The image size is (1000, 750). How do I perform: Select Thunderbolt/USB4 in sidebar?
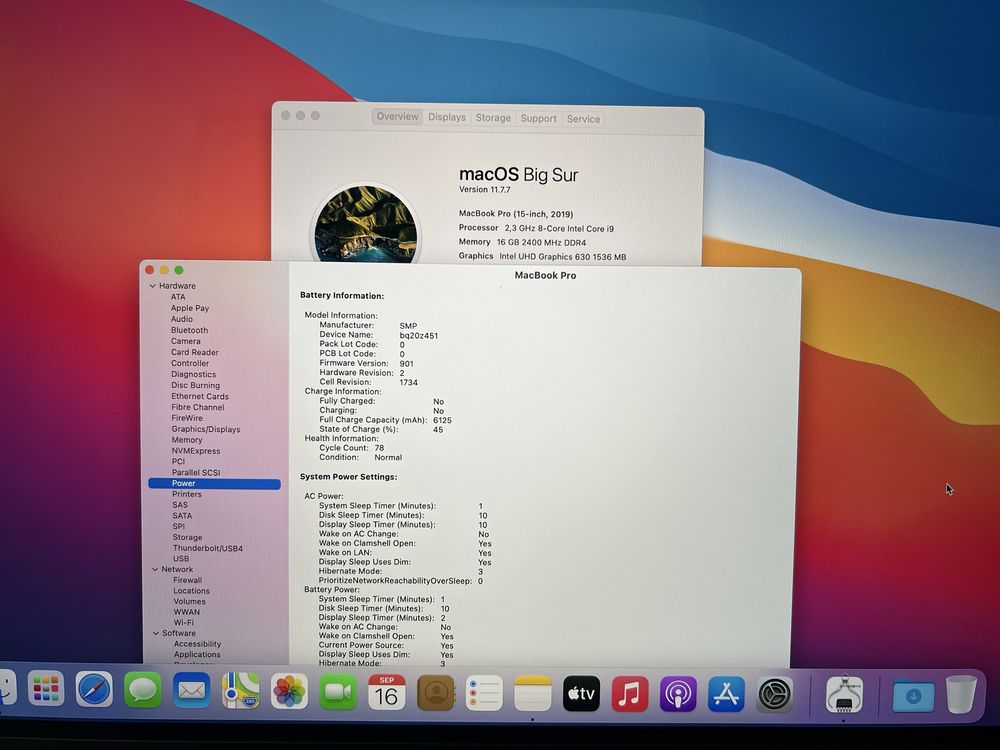[207, 548]
